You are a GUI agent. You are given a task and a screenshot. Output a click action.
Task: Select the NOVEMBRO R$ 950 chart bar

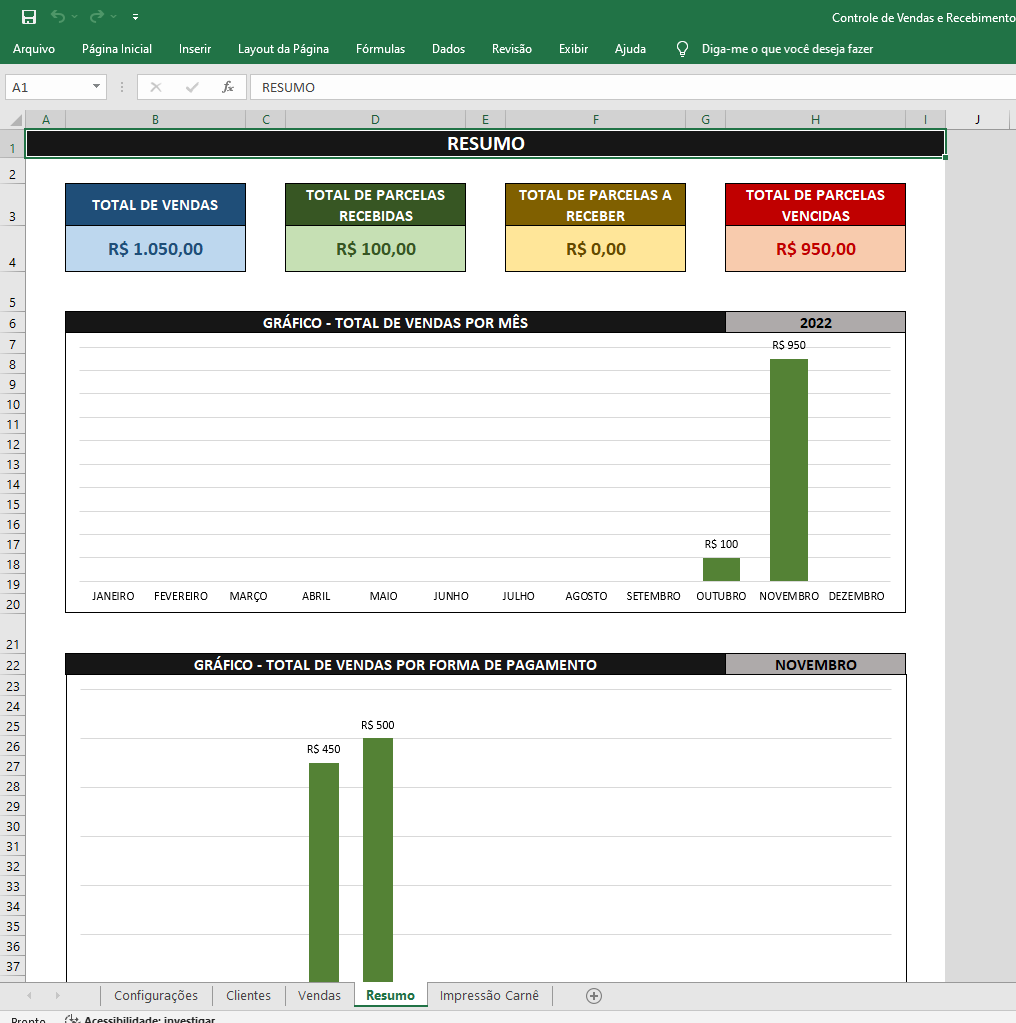coord(788,470)
